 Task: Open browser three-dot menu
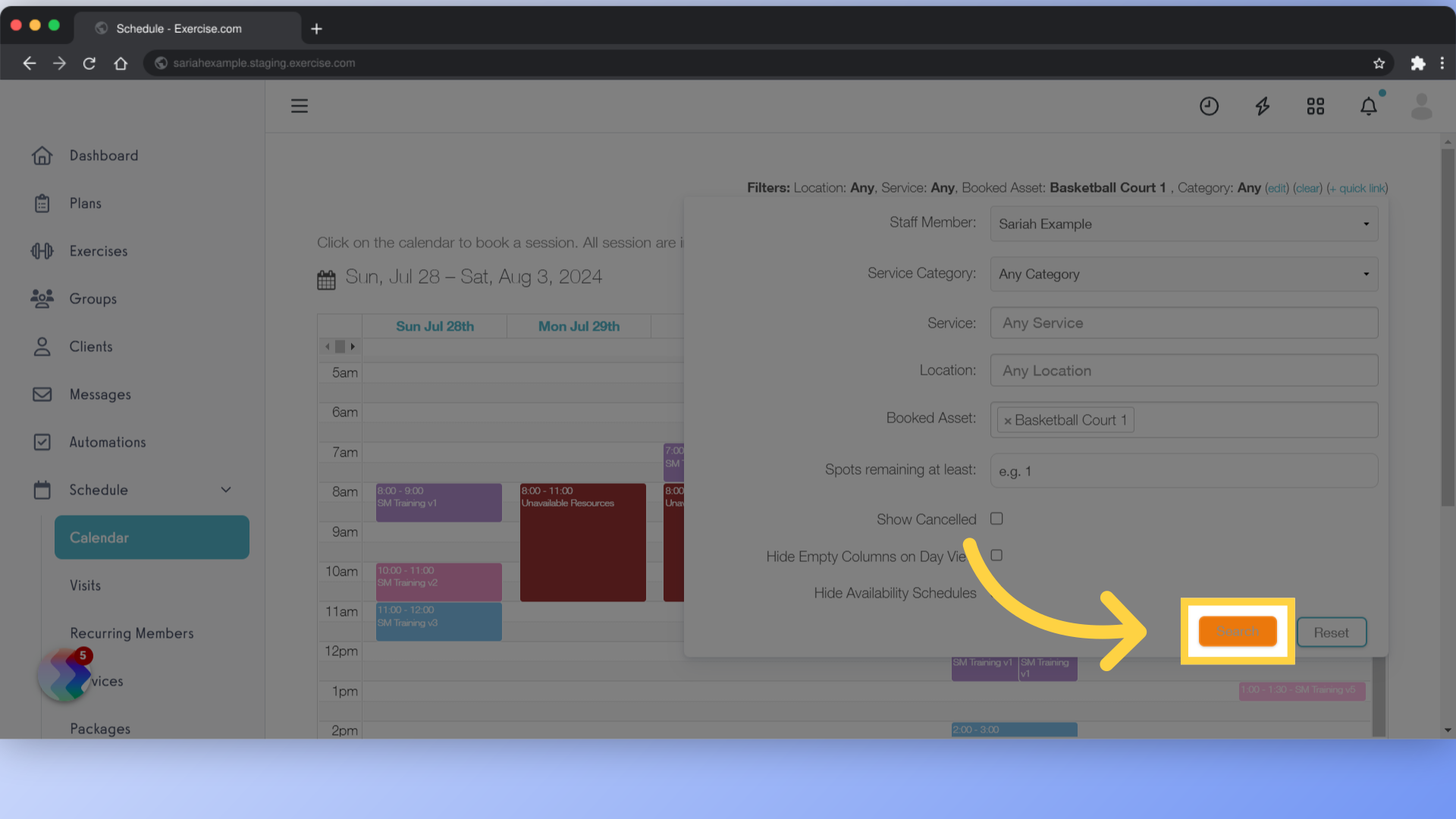click(1442, 63)
